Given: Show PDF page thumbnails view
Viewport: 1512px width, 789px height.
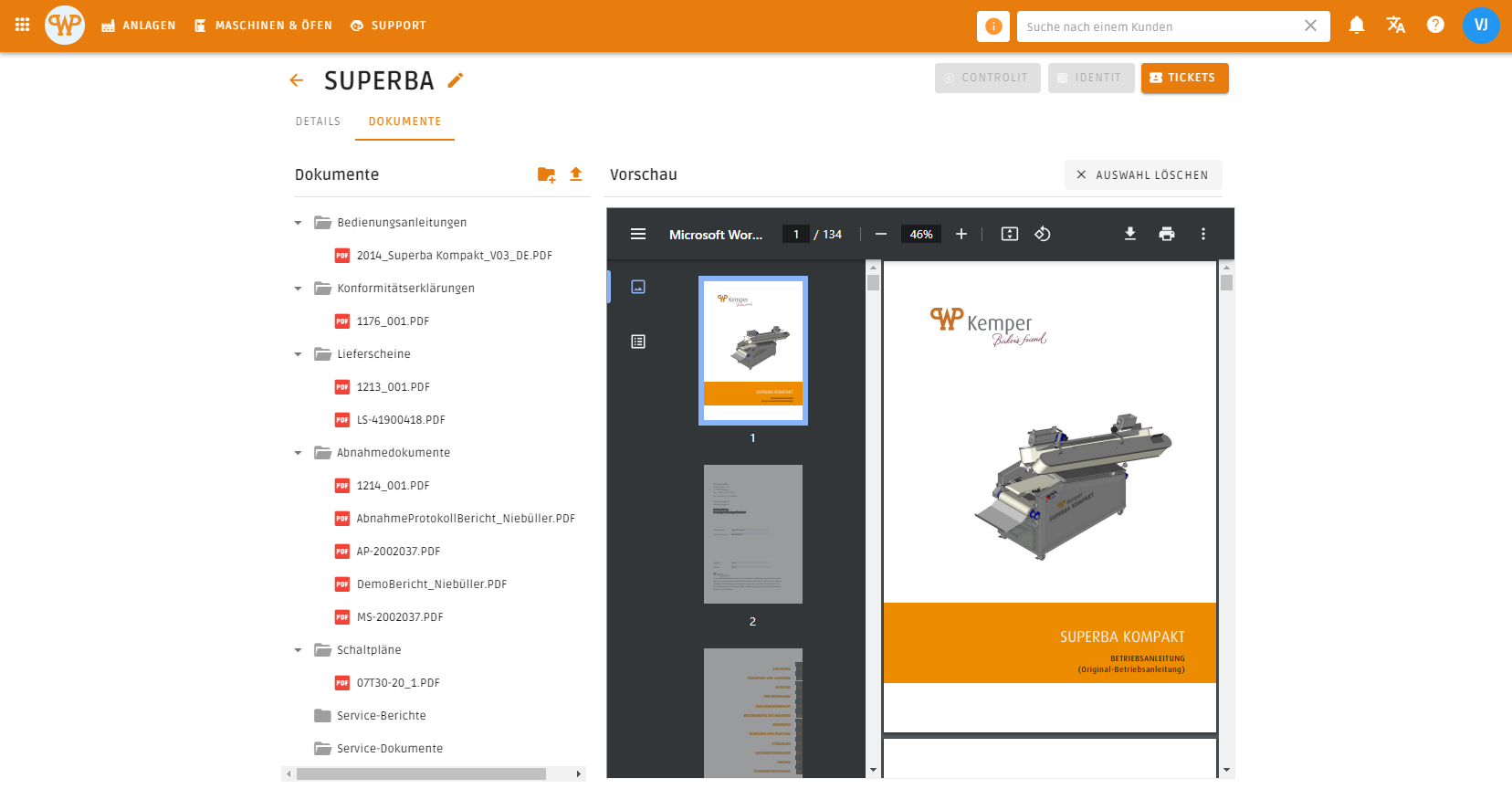Looking at the screenshot, I should tap(638, 287).
